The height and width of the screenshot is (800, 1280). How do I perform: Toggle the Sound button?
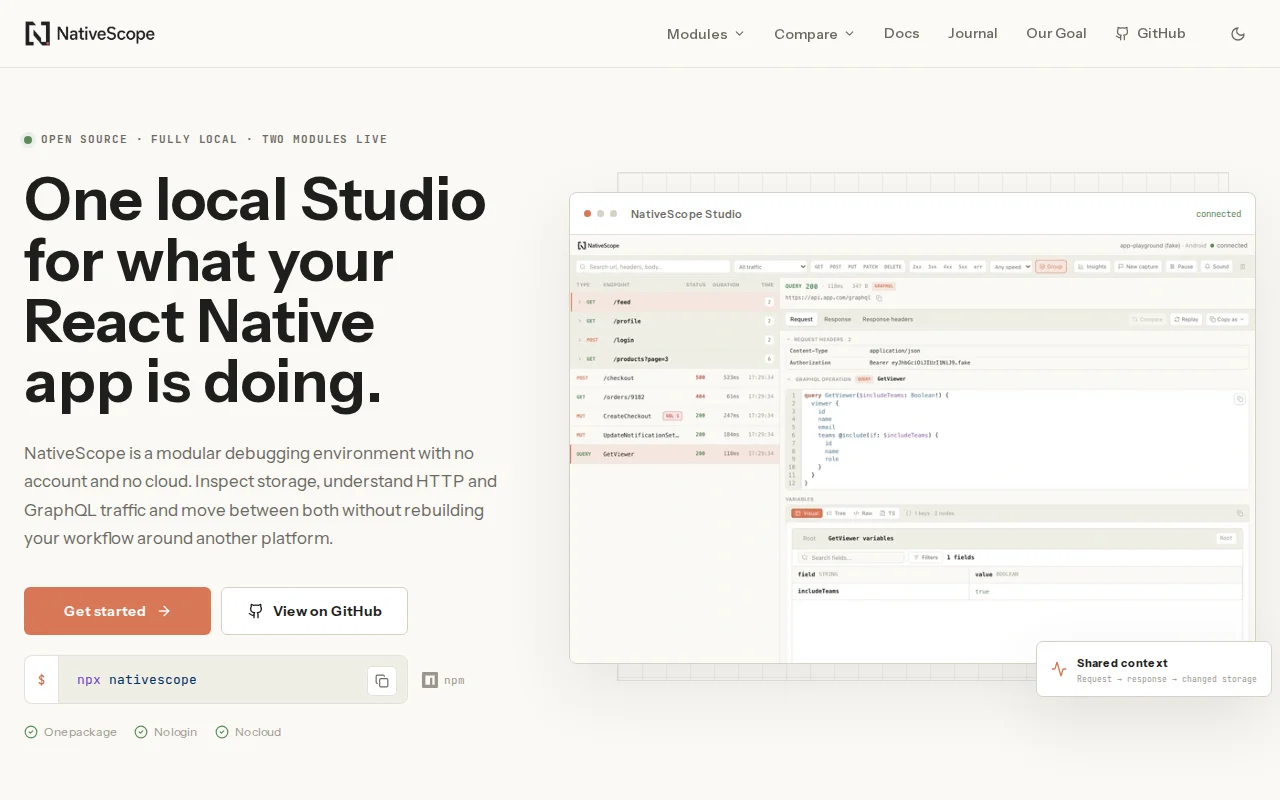click(1217, 267)
